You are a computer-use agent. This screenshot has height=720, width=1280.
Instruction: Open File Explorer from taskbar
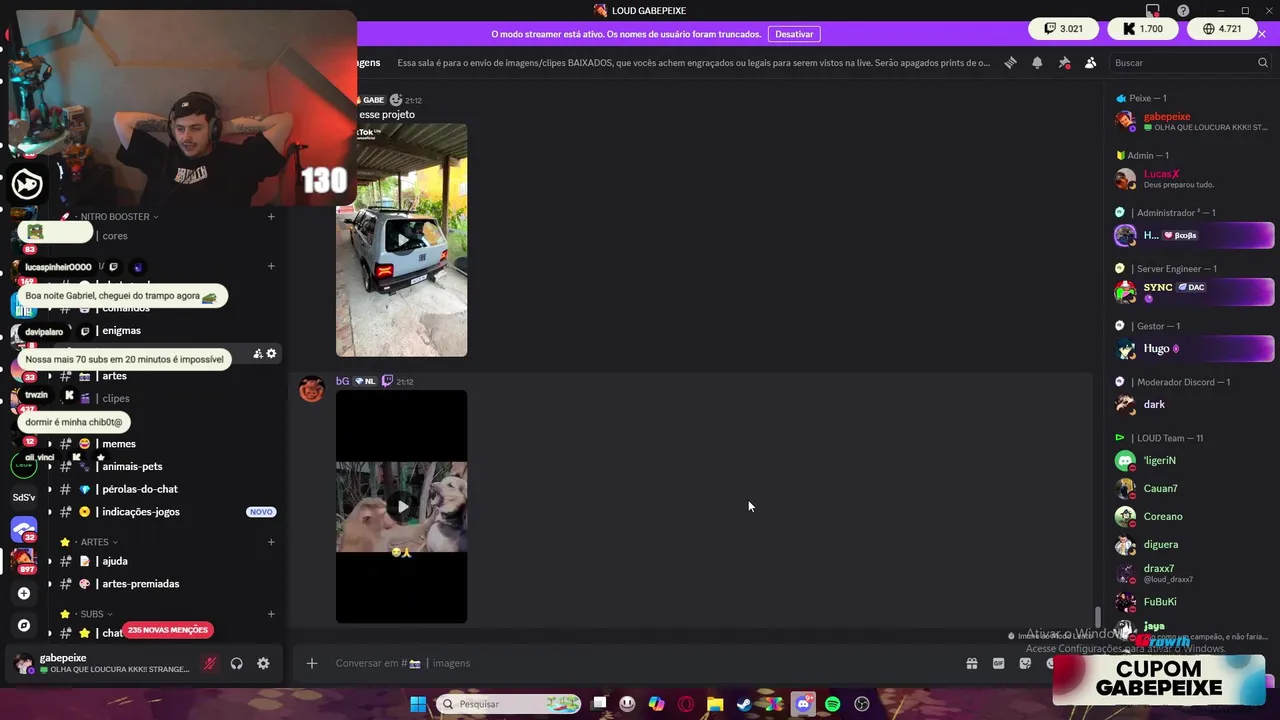[715, 704]
